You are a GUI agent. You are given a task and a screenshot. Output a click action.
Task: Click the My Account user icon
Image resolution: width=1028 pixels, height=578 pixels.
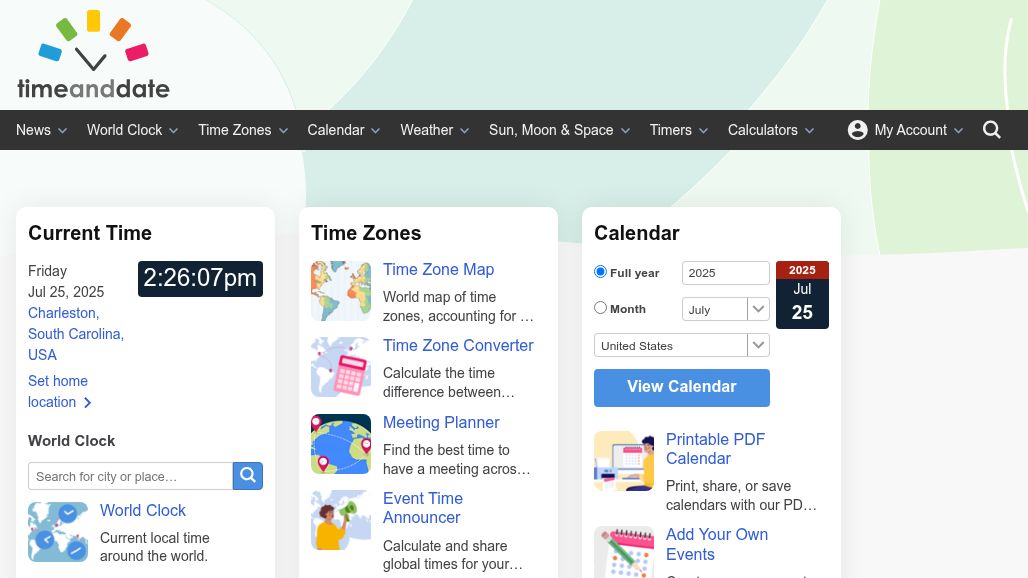[857, 130]
